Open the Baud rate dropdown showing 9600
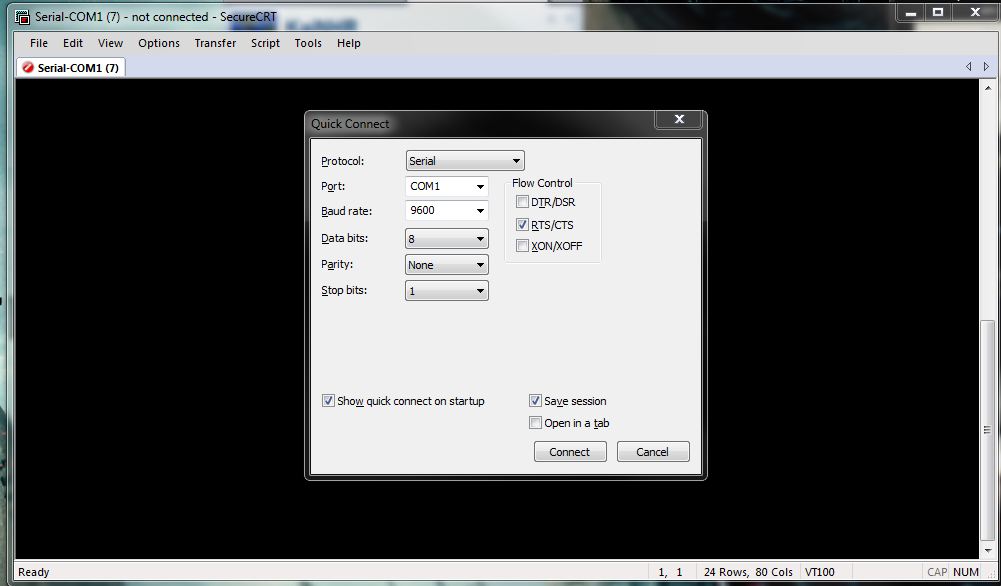 click(x=447, y=211)
